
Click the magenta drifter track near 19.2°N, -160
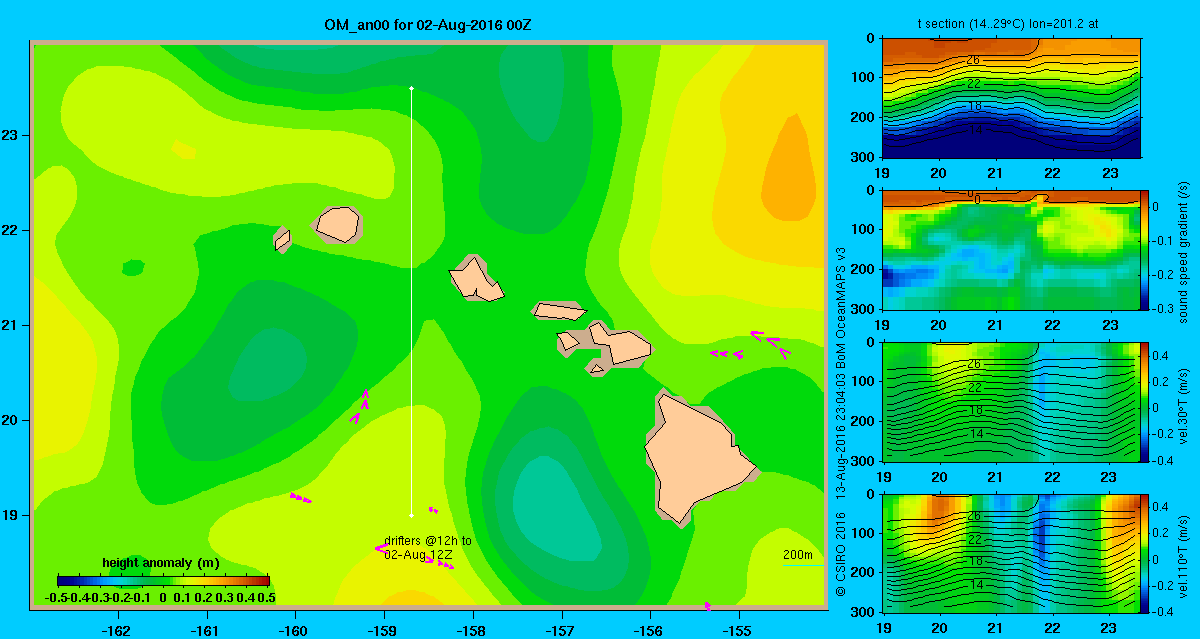click(301, 497)
